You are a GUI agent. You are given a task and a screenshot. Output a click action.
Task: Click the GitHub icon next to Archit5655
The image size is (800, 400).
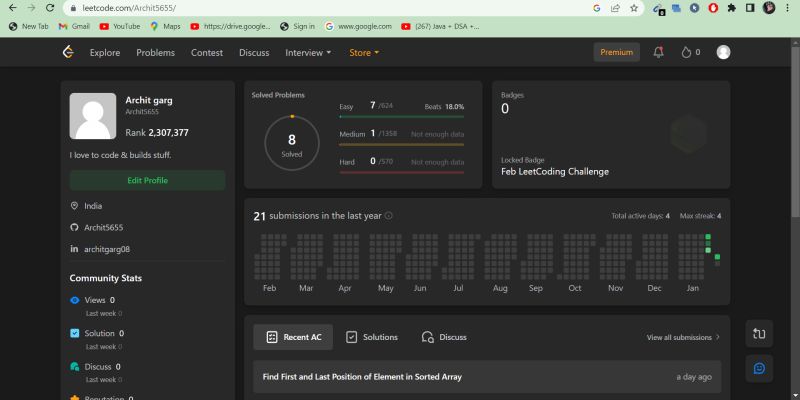[x=74, y=228]
